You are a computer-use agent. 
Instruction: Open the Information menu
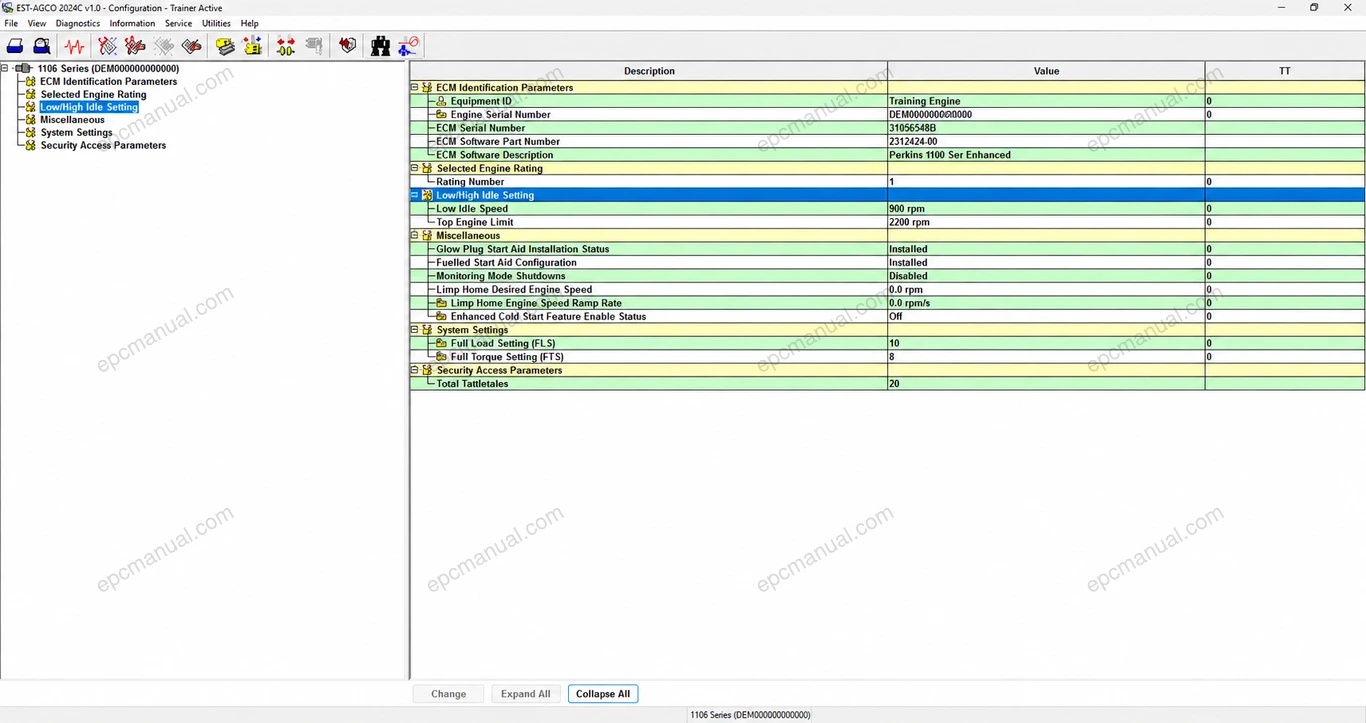[x=132, y=23]
